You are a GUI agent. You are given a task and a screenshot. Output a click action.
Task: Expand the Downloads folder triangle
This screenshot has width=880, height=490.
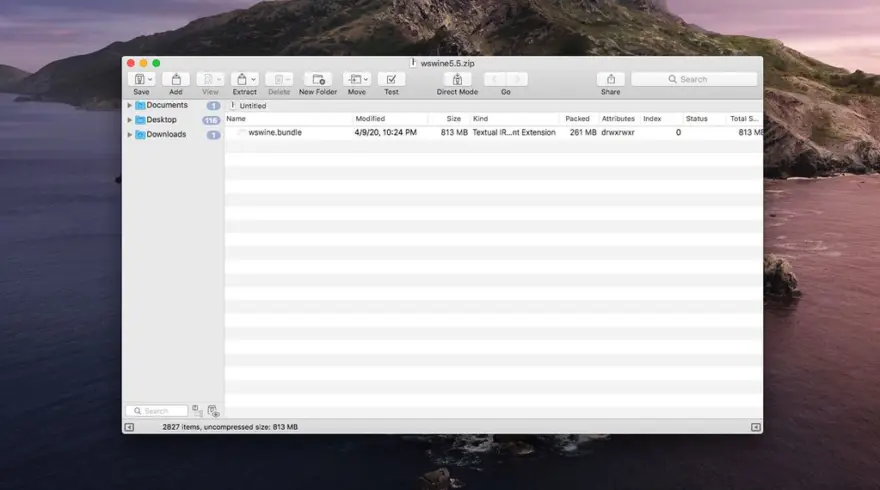tap(129, 134)
